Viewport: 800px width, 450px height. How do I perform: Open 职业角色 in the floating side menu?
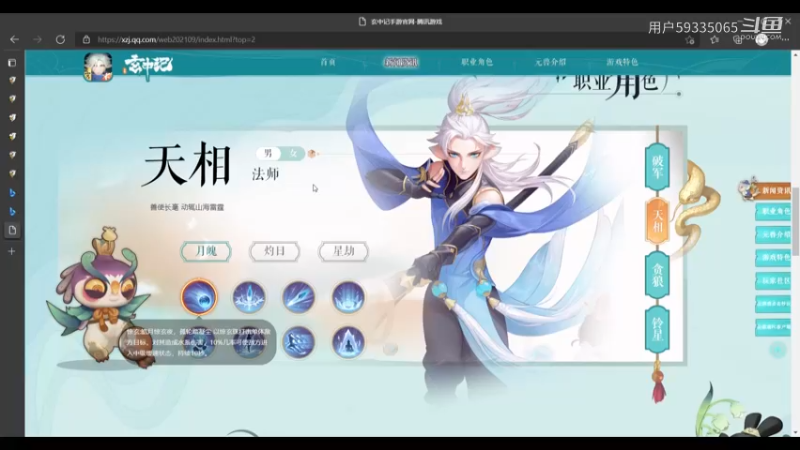pyautogui.click(x=773, y=211)
